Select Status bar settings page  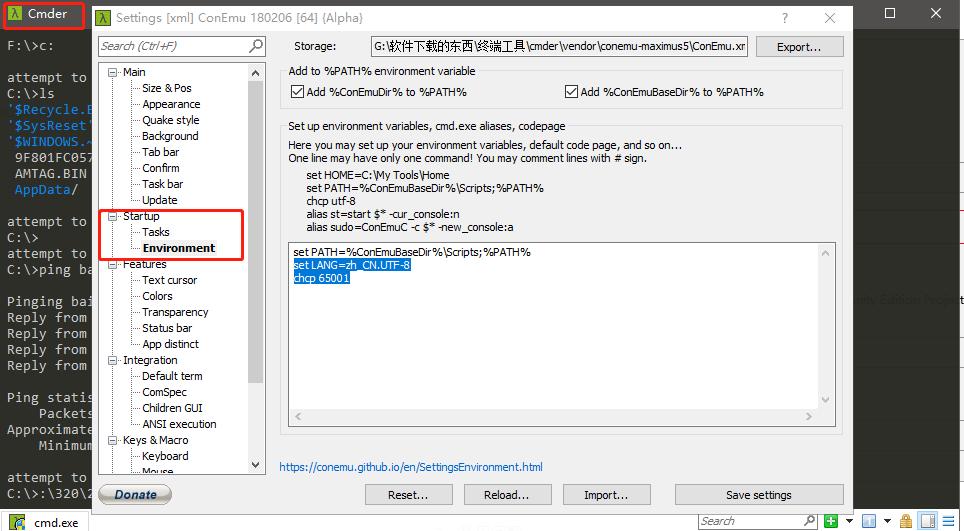coord(167,328)
